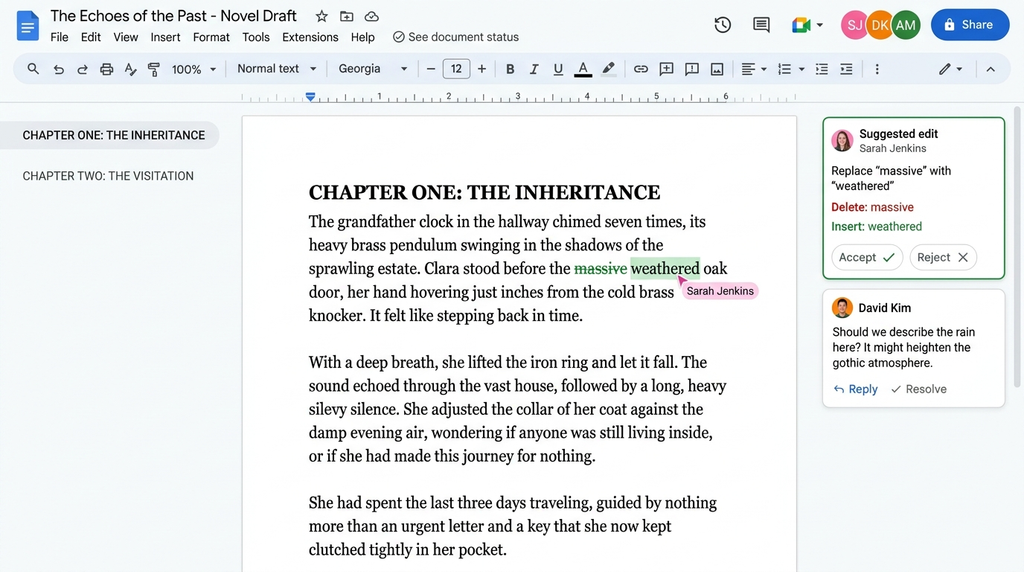Open the Insert menu
Screen dimensions: 1024x572
click(x=165, y=37)
